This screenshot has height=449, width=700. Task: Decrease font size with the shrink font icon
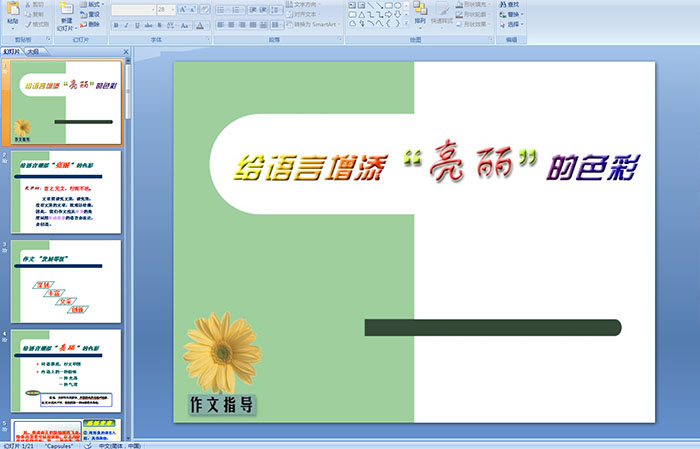(192, 9)
